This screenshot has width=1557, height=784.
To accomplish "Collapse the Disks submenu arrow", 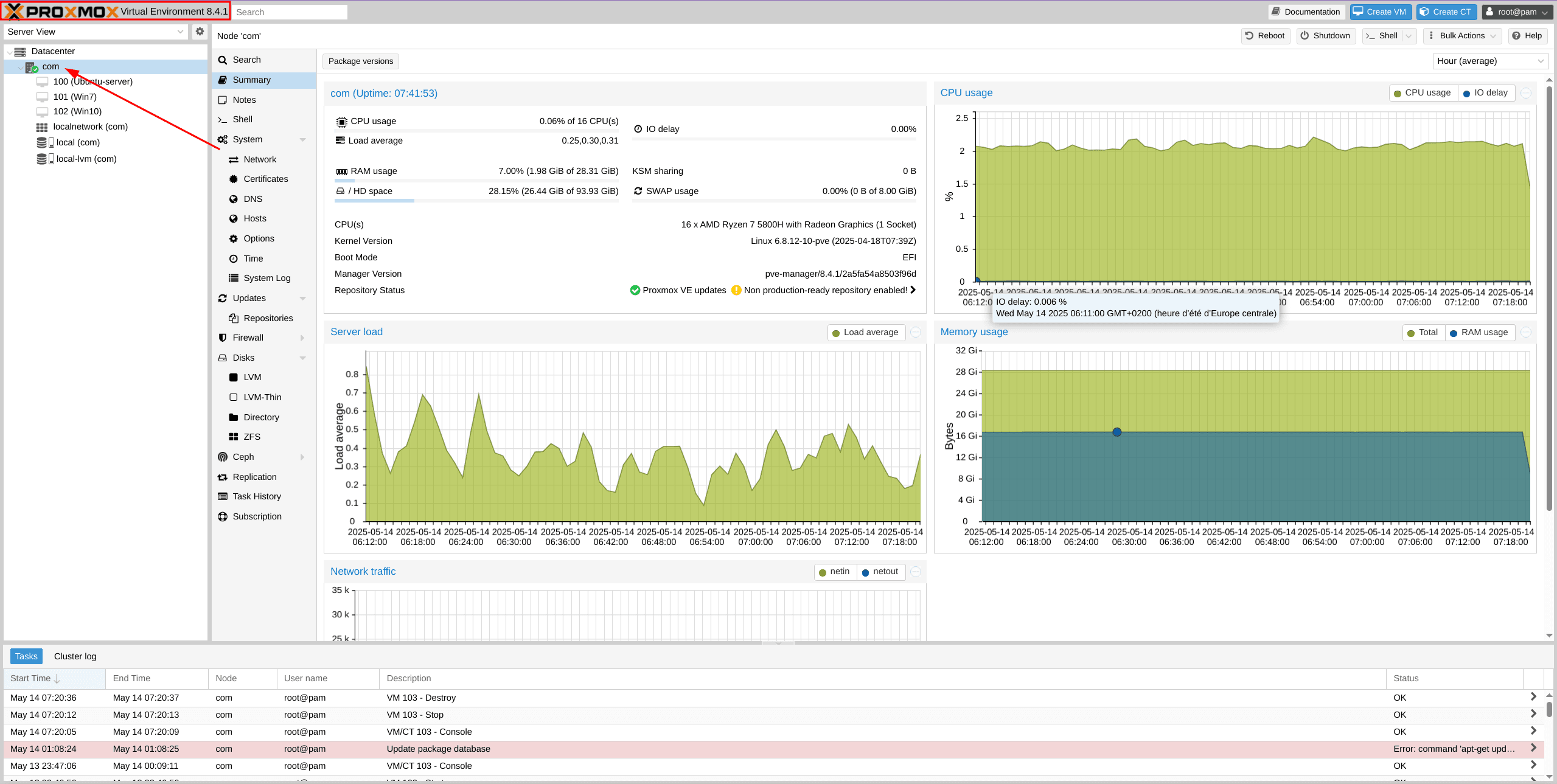I will pos(303,358).
